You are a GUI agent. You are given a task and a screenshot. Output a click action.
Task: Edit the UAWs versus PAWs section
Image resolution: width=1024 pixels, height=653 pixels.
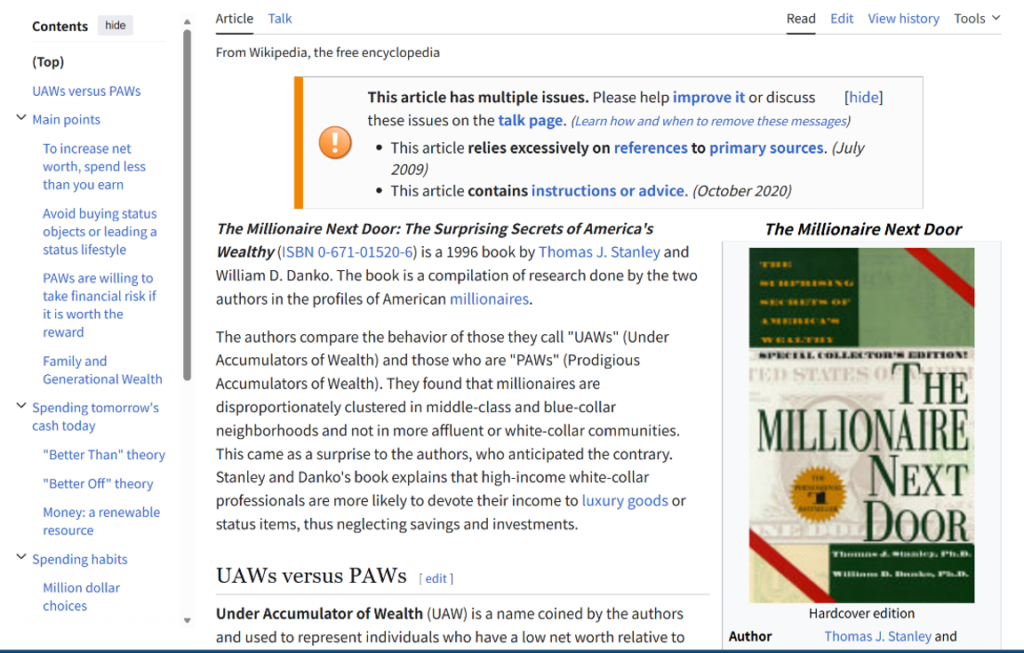[x=436, y=579]
